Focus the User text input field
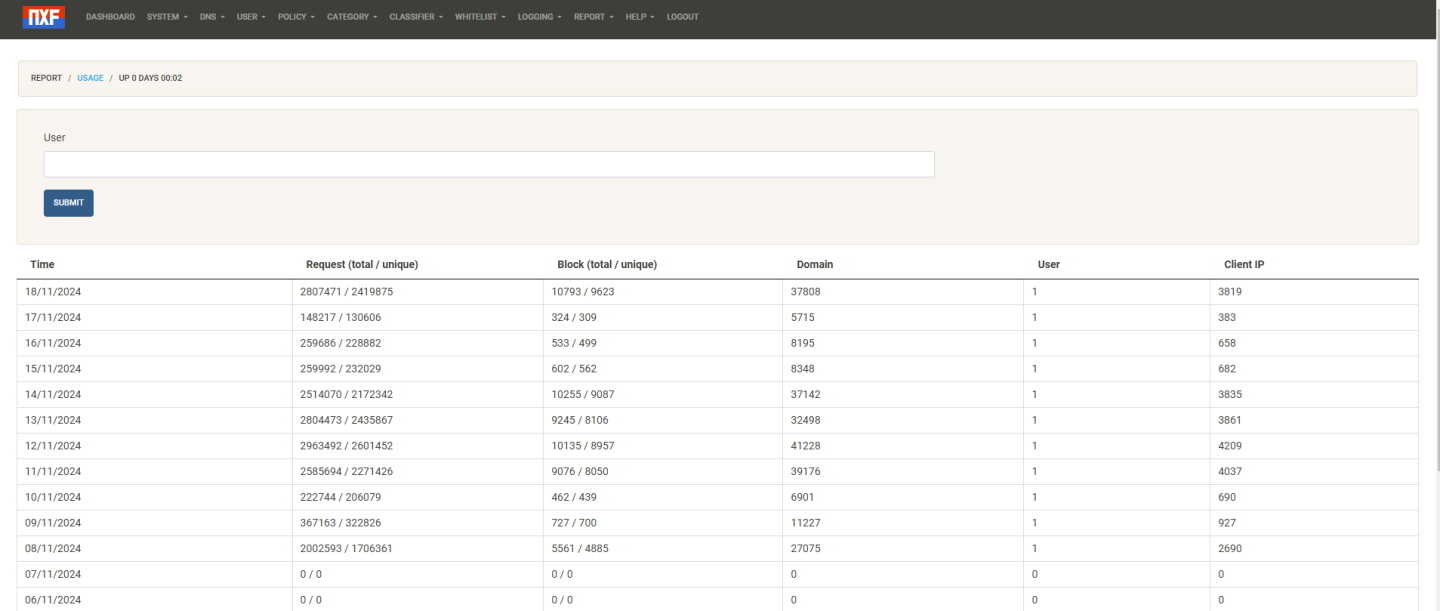Viewport: 1440px width, 611px height. pyautogui.click(x=489, y=165)
